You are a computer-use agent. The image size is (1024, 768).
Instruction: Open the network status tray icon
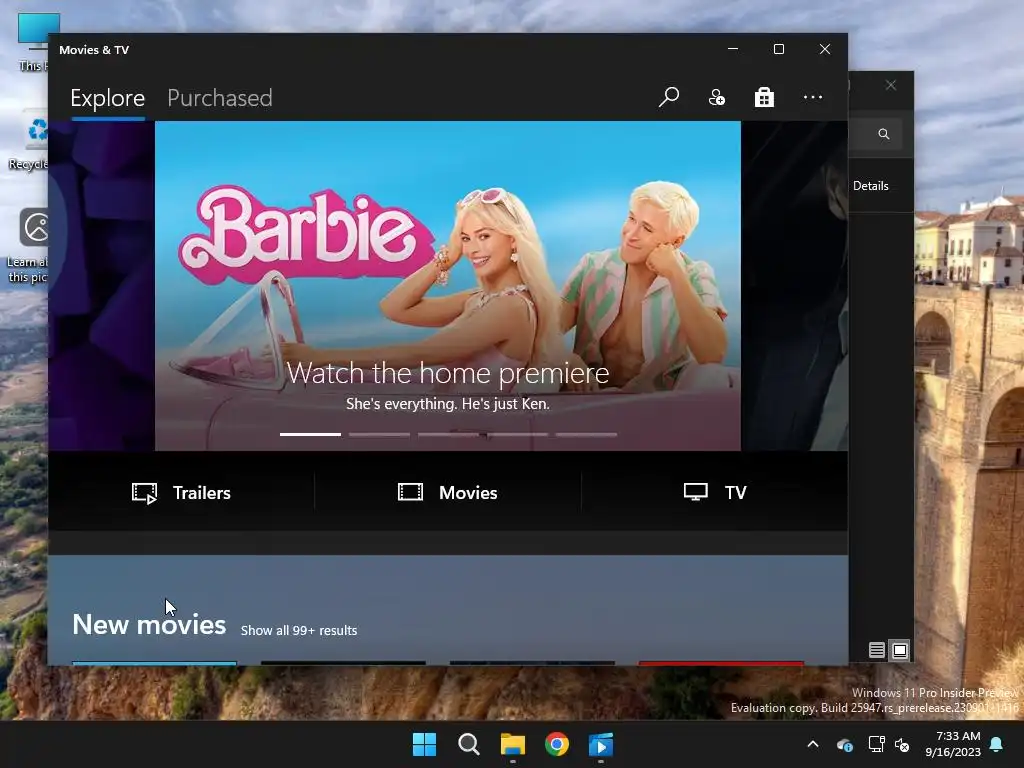click(876, 744)
